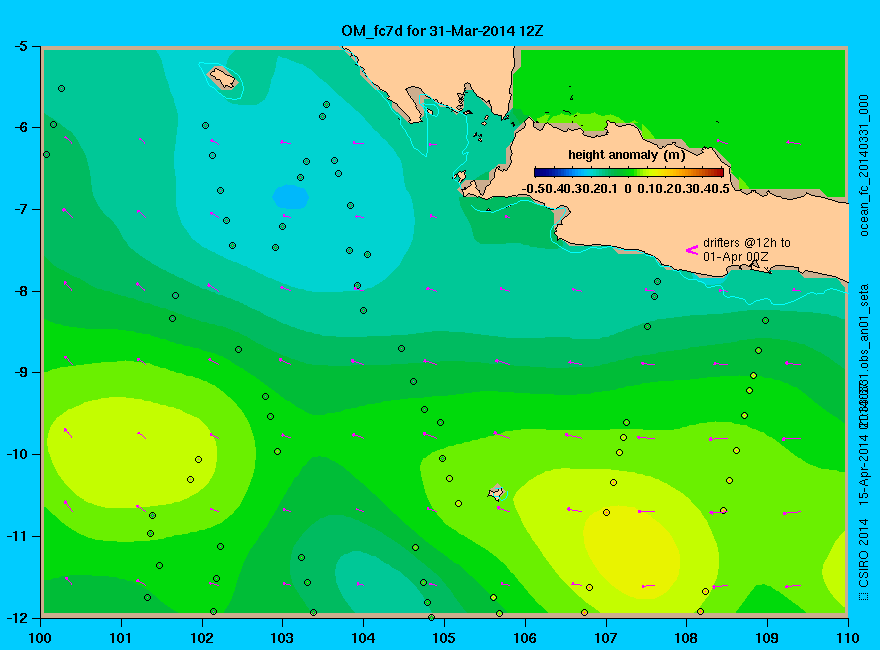Click the title "OM_fc7d for 31-Mar-2014 12Z"

(442, 30)
